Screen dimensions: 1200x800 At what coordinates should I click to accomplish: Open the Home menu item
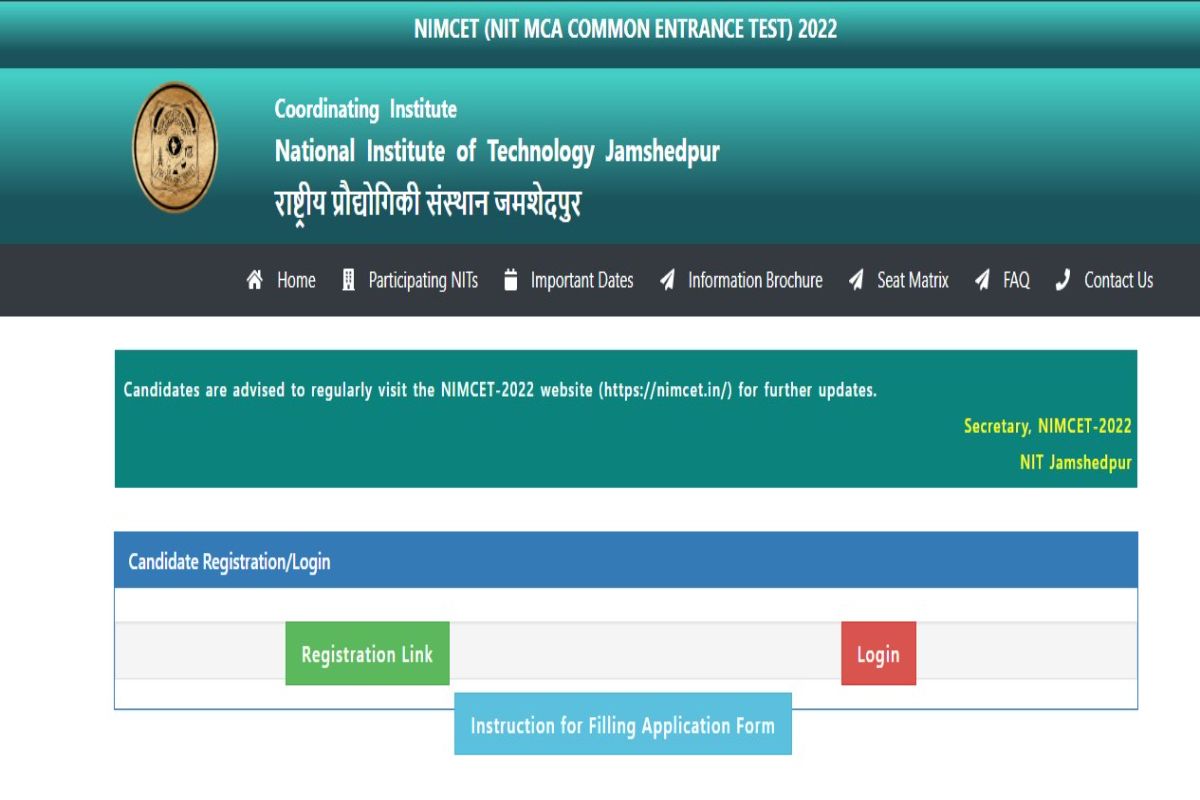(296, 281)
